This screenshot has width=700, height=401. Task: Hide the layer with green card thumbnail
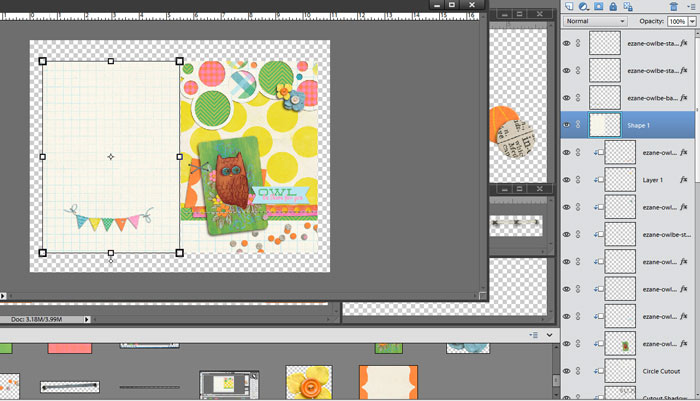(x=567, y=343)
